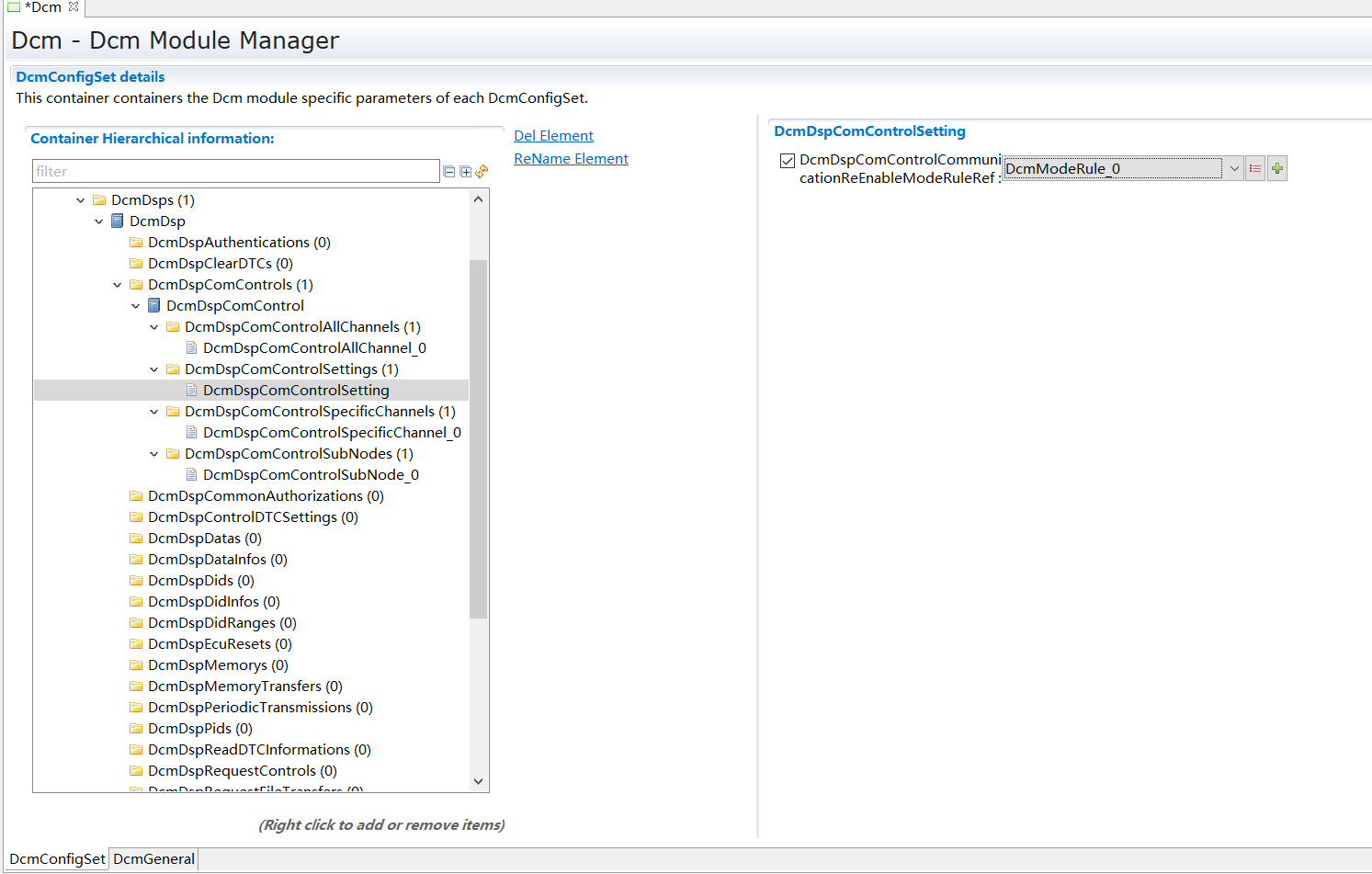Collapse the DcmDspComControls node

click(x=117, y=284)
